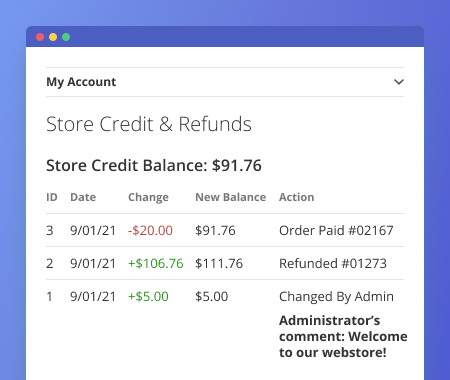Click the Action column header
Viewport: 450px width, 380px height.
pyautogui.click(x=297, y=197)
